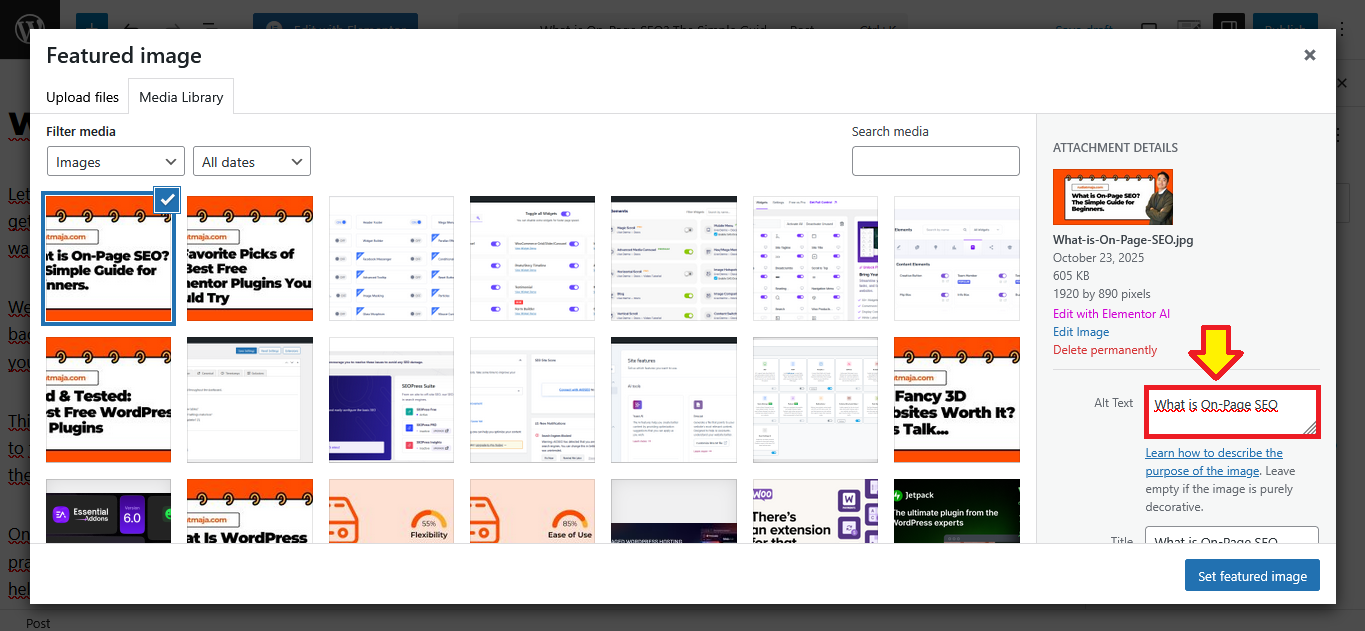This screenshot has height=631, width=1365.
Task: Click Delete permanently for the attachment
Action: 1105,350
